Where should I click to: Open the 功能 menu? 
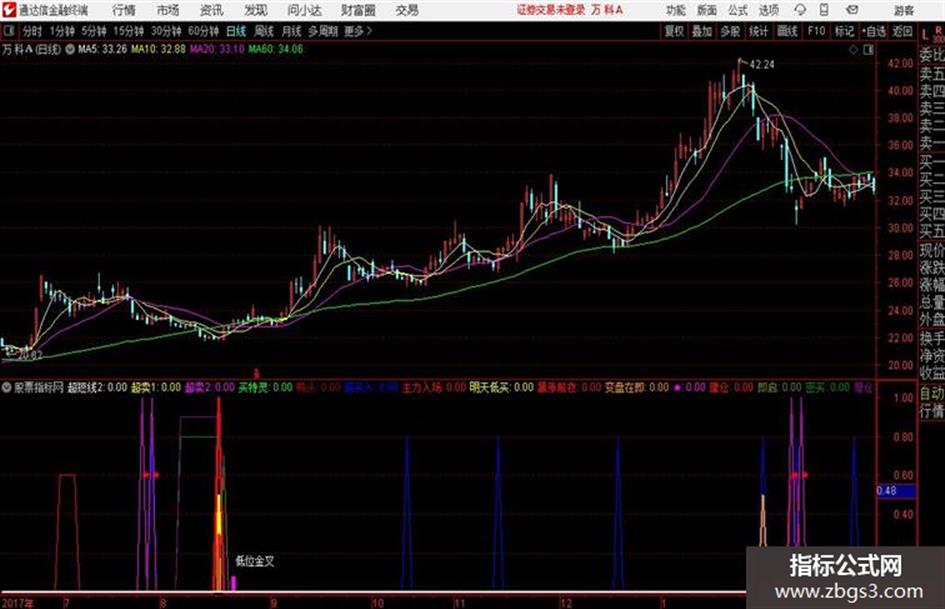click(676, 10)
